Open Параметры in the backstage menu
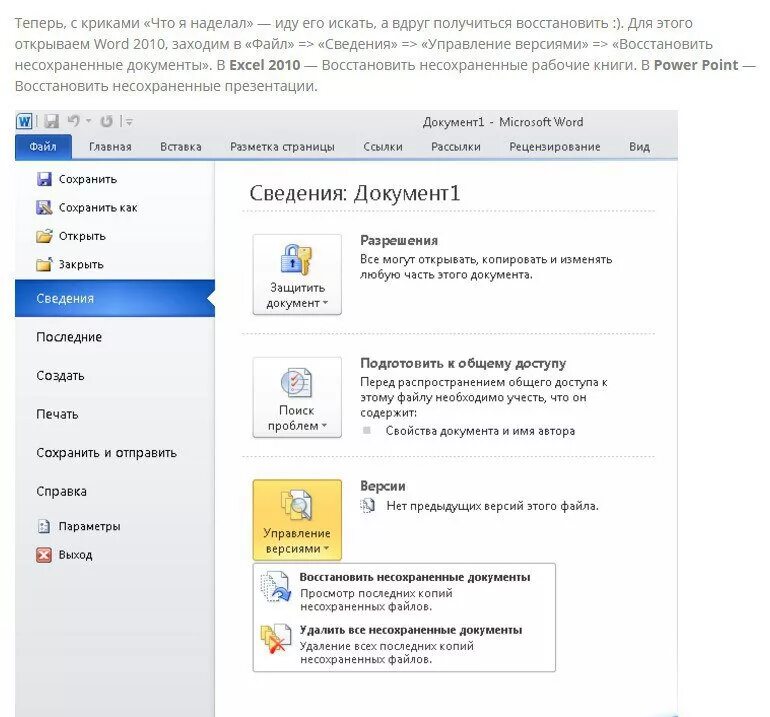This screenshot has height=717, width=770. (x=89, y=526)
